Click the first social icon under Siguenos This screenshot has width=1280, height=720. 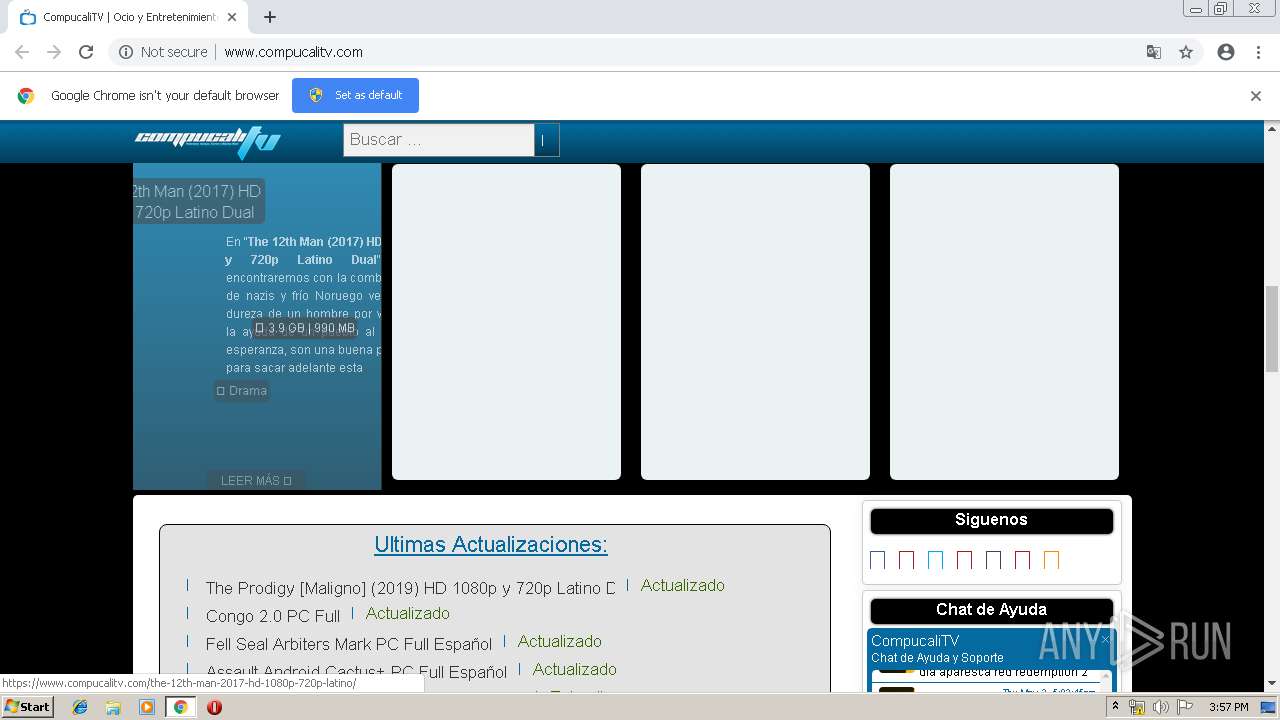(x=877, y=560)
